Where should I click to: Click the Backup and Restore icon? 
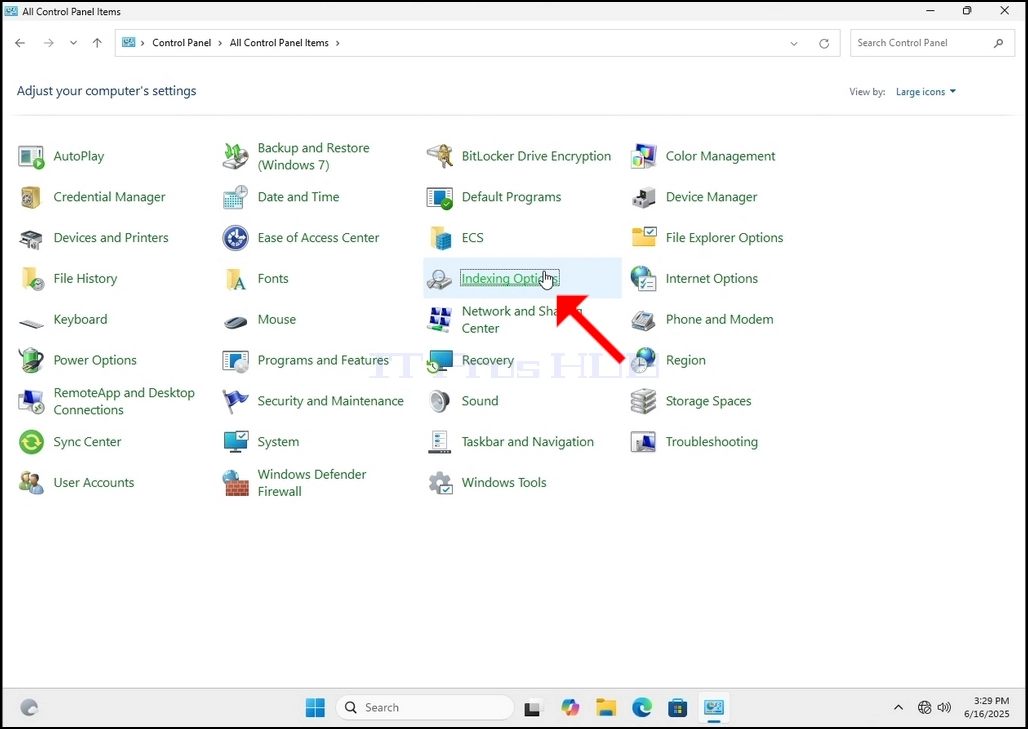pos(235,157)
